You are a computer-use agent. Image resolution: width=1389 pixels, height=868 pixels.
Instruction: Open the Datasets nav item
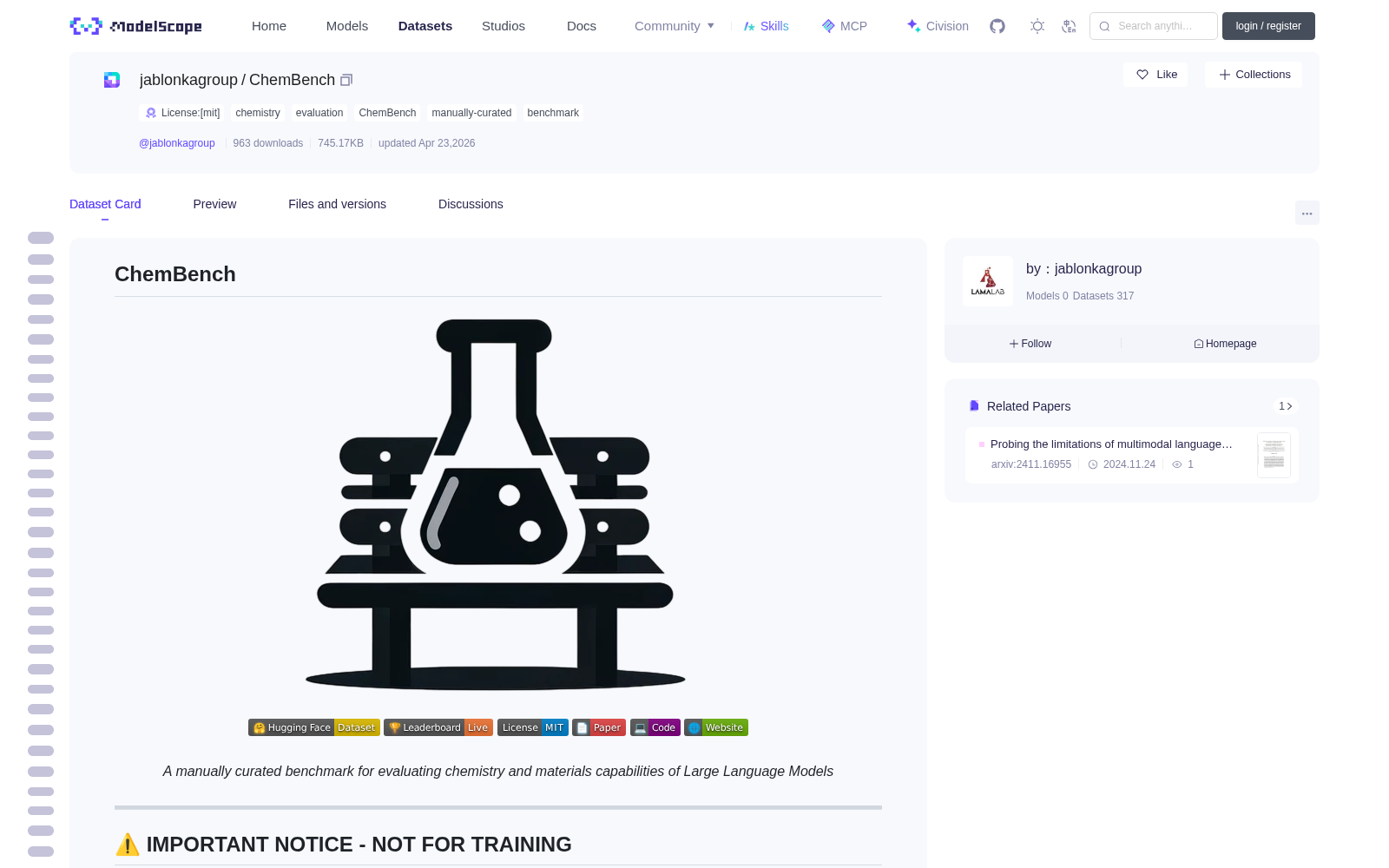tap(425, 26)
